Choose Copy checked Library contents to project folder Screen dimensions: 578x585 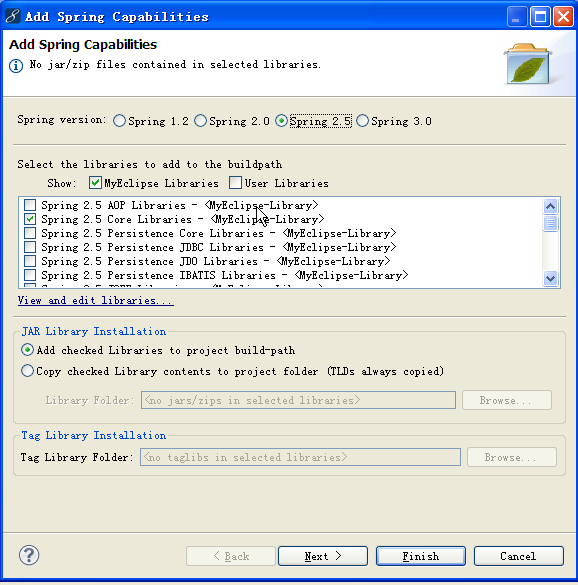[27, 371]
